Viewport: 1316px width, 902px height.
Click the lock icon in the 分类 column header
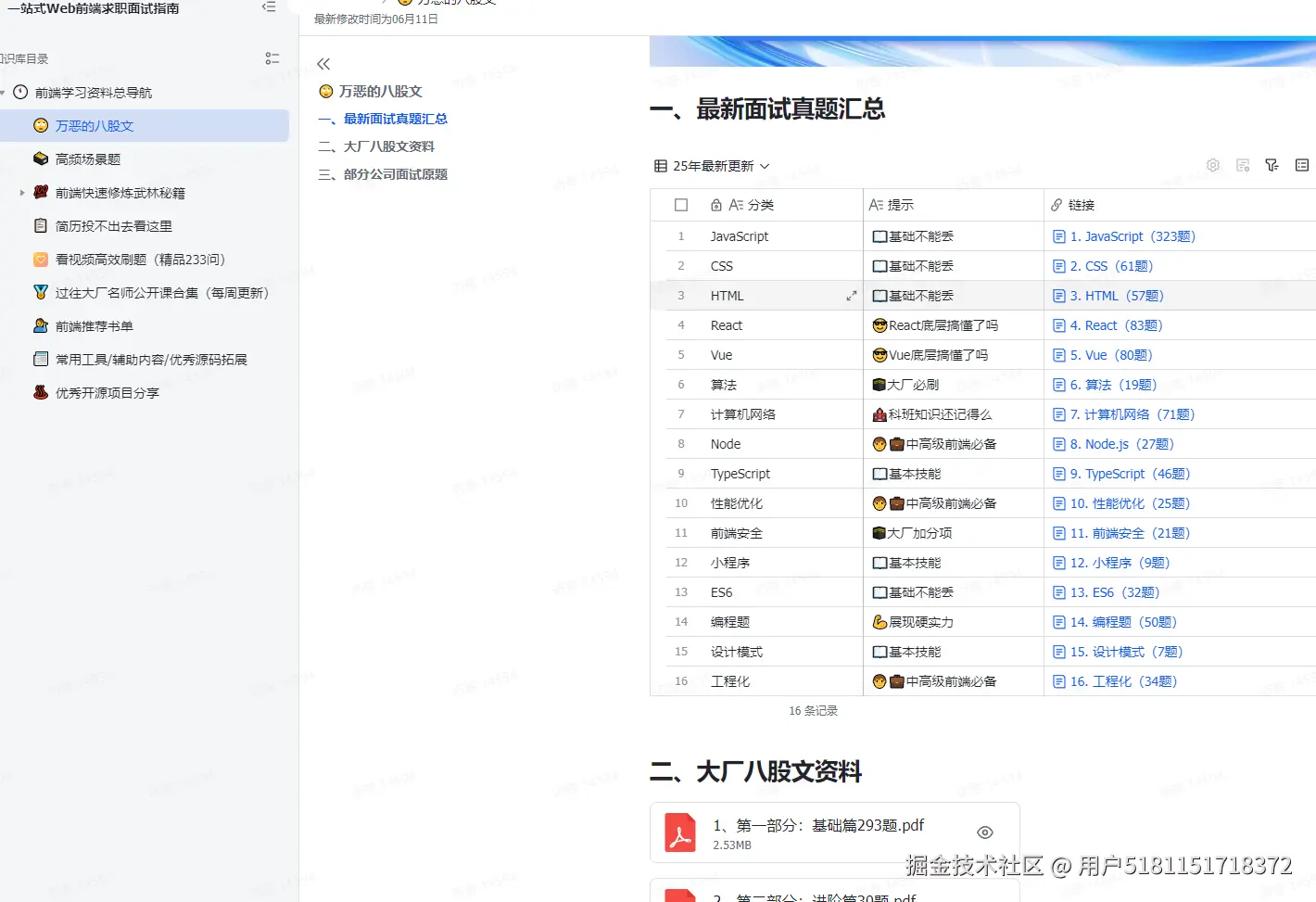[716, 204]
